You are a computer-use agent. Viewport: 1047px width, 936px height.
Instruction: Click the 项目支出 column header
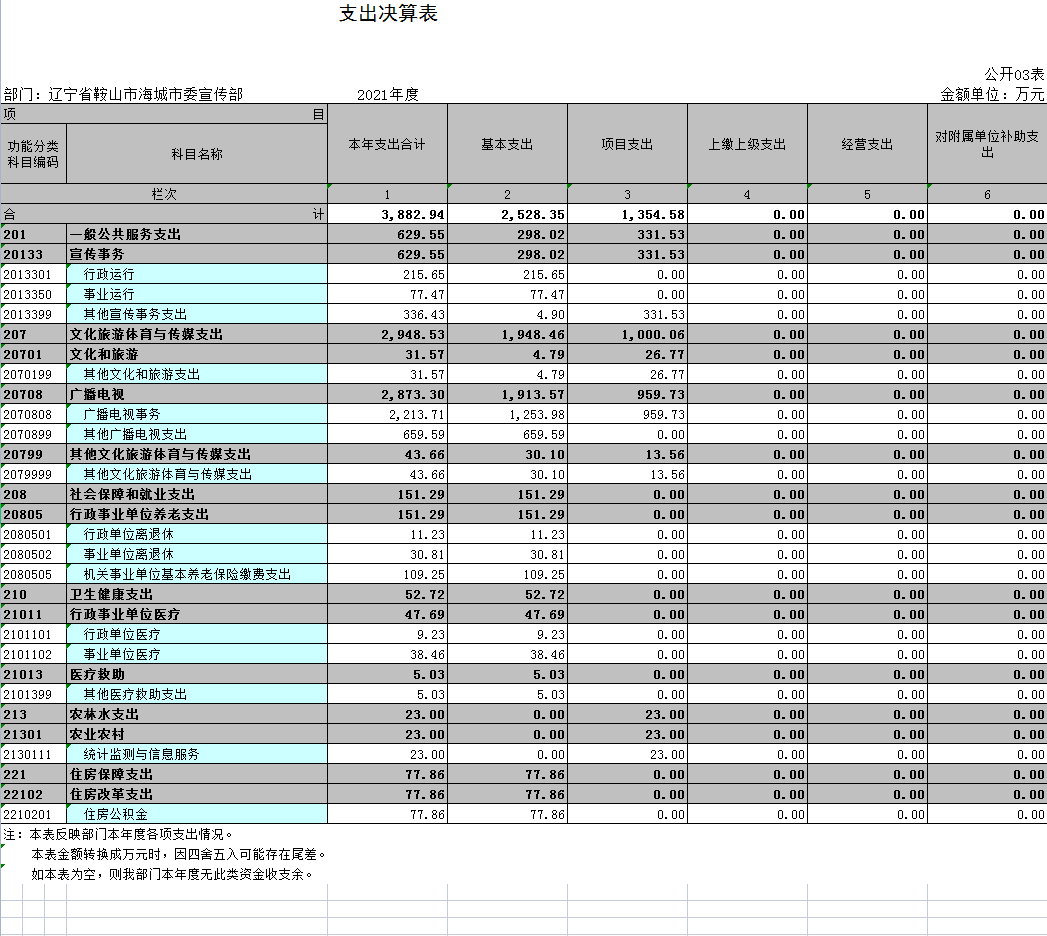[x=628, y=144]
